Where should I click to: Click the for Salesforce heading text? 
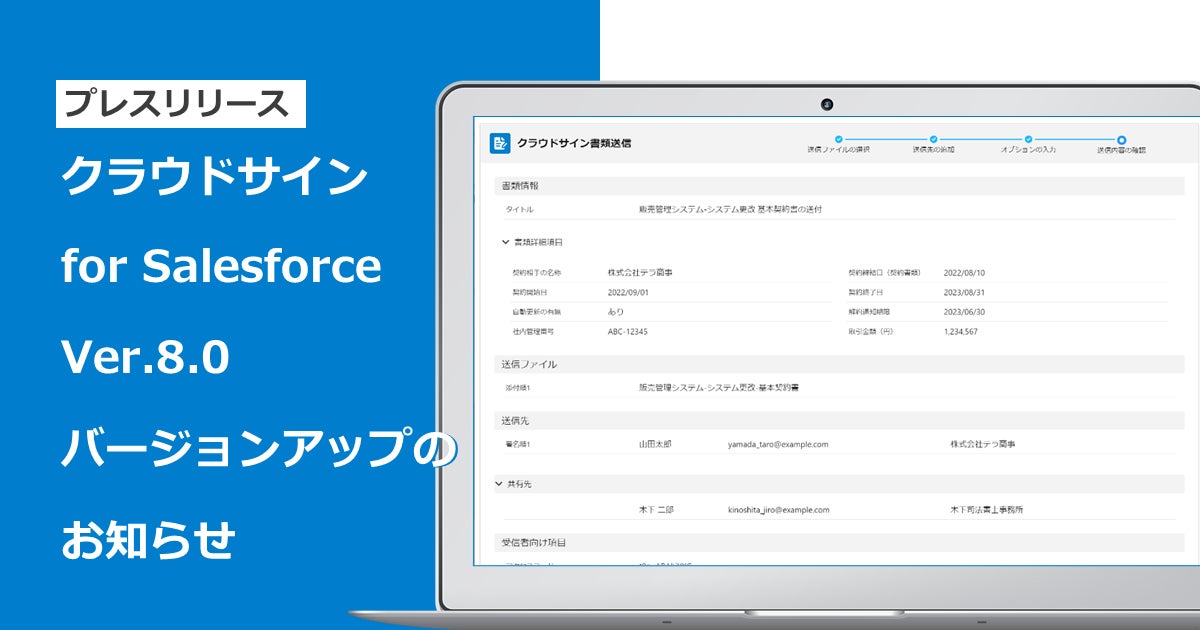[x=221, y=267]
